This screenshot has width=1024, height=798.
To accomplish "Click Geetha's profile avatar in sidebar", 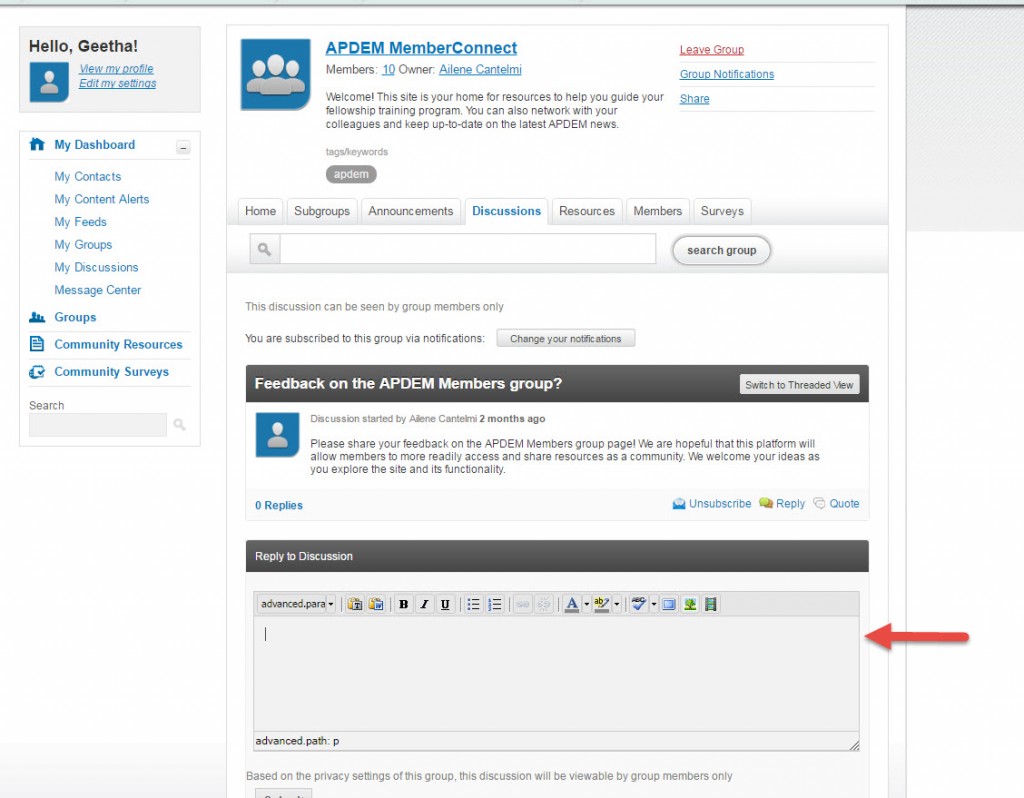I will pos(49,82).
